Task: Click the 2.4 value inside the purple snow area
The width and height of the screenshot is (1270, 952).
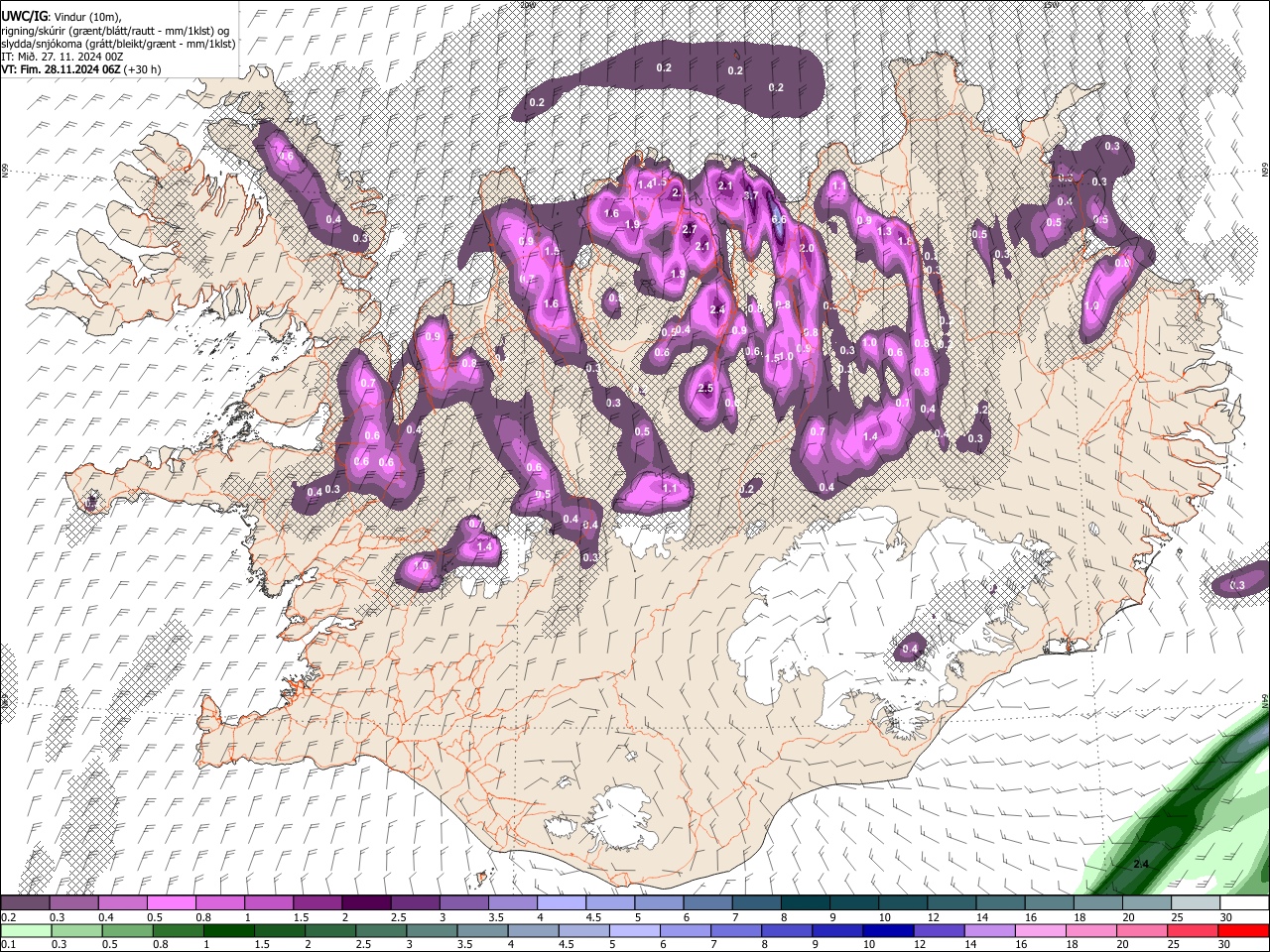Action: [718, 309]
